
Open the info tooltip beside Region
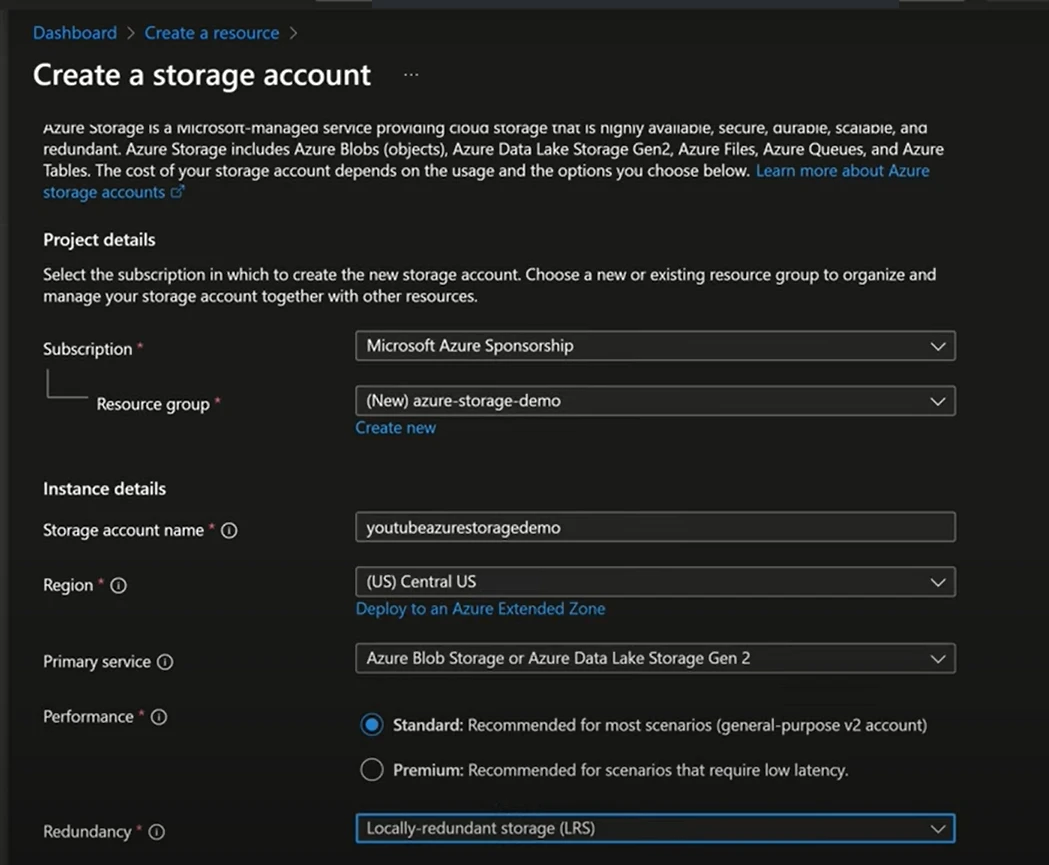[x=120, y=586]
